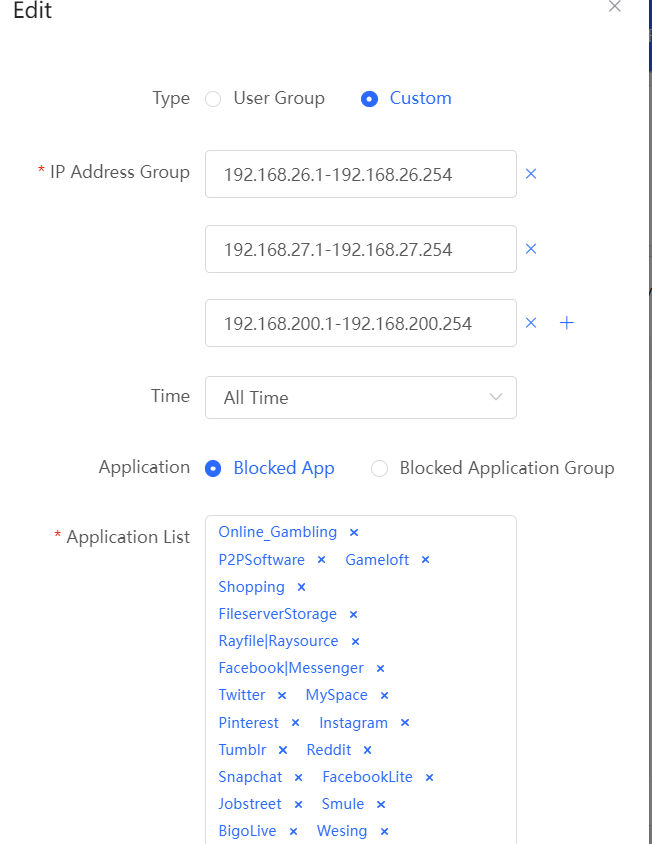Remove the Pinterest tag
This screenshot has width=652, height=844.
295,723
